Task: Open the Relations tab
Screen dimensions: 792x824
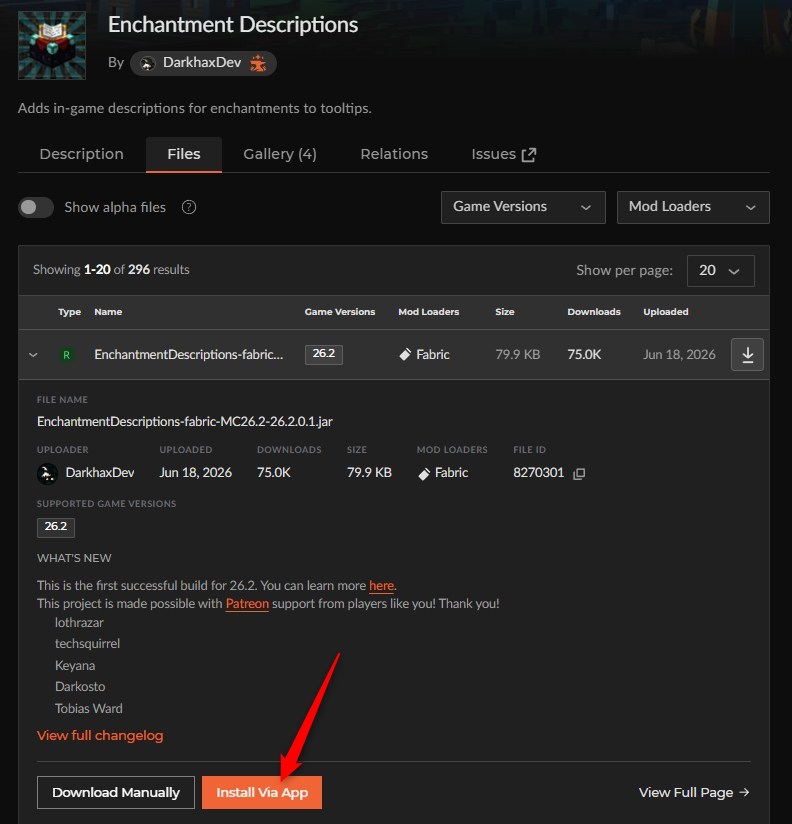Action: [394, 154]
